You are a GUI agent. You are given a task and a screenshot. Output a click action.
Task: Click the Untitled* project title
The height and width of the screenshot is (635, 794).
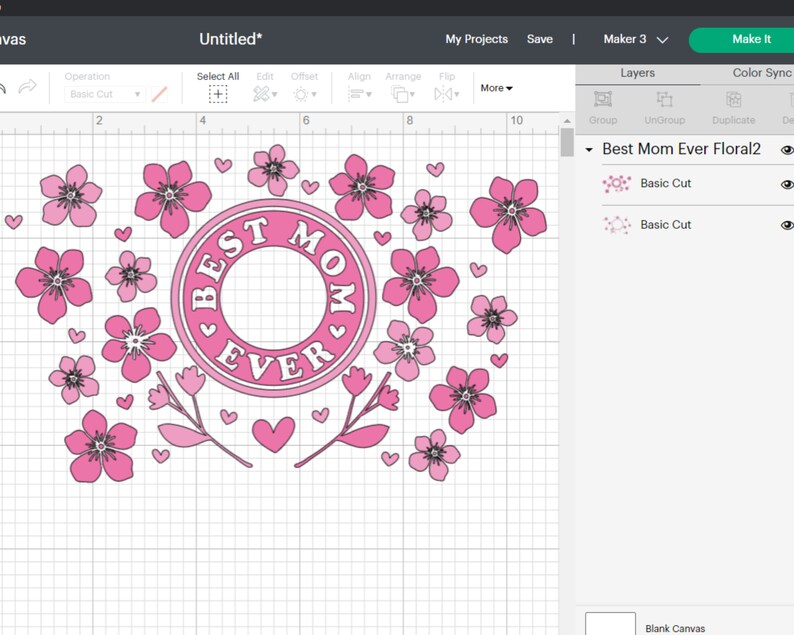[x=231, y=39]
